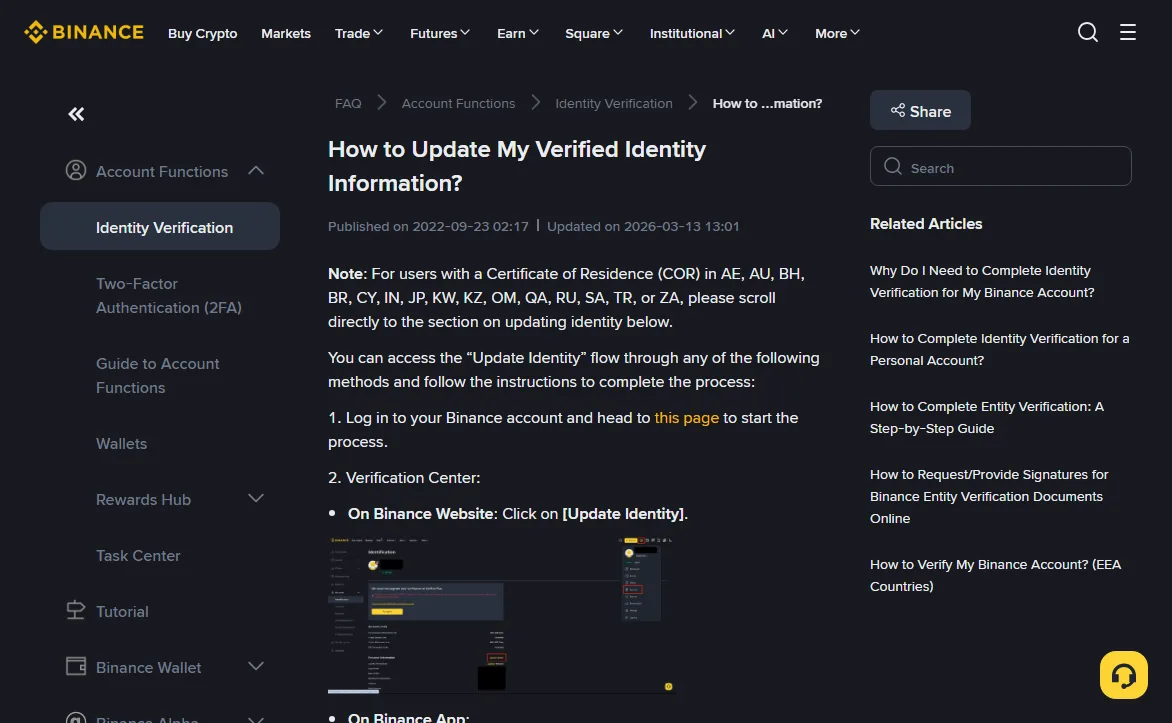Click the Binance logo
Image resolution: width=1172 pixels, height=723 pixels.
tap(84, 32)
